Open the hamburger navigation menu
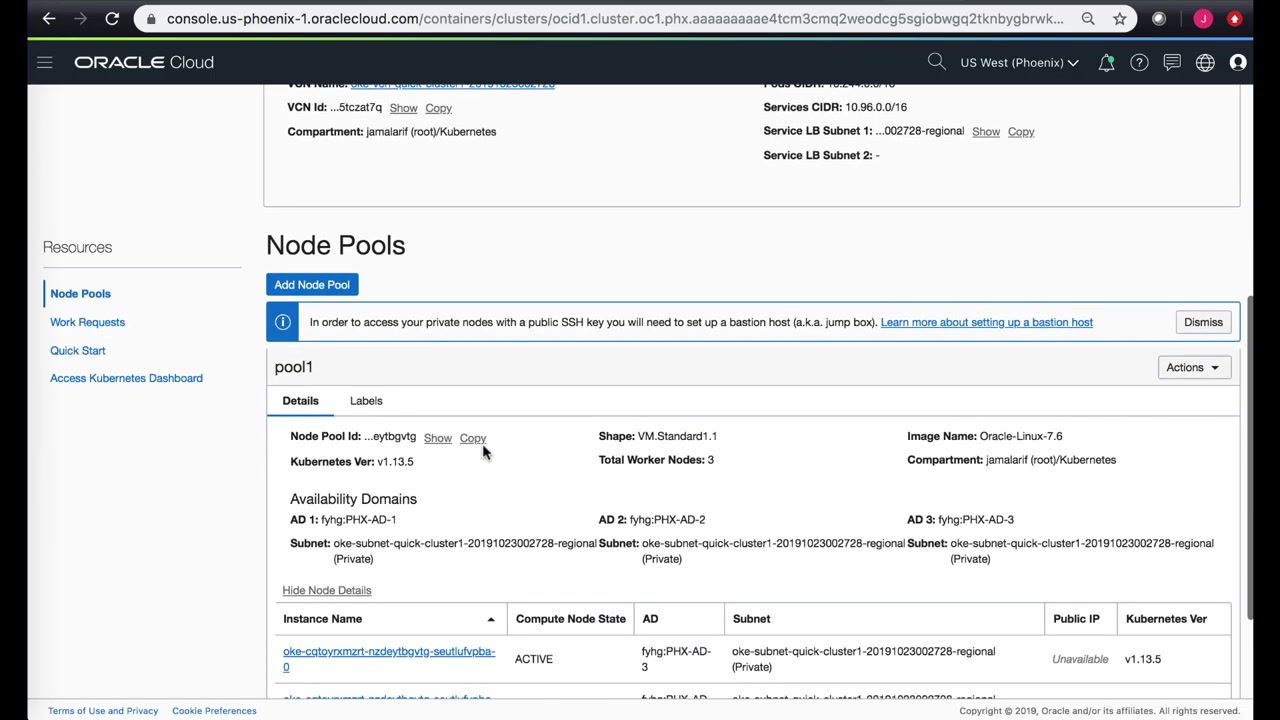The width and height of the screenshot is (1280, 720). tap(44, 62)
